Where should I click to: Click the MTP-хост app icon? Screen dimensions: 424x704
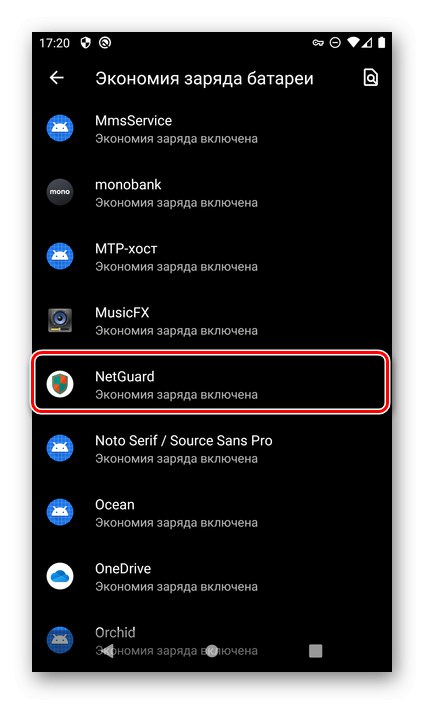60,256
